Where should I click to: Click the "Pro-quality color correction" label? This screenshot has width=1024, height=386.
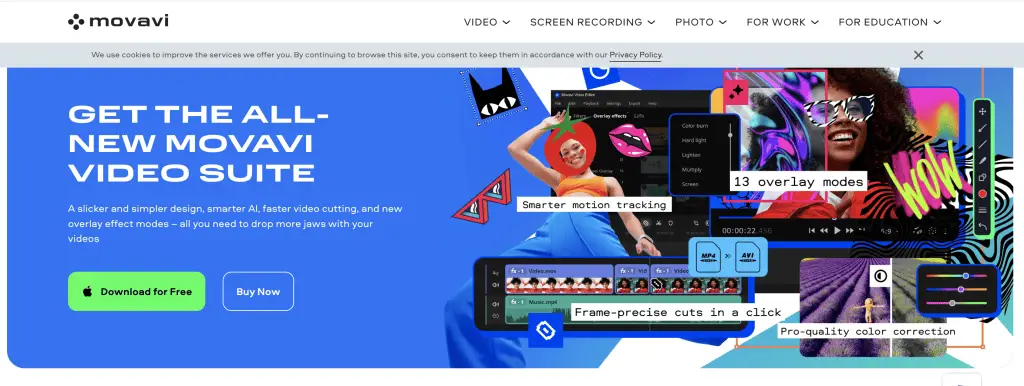coord(867,332)
